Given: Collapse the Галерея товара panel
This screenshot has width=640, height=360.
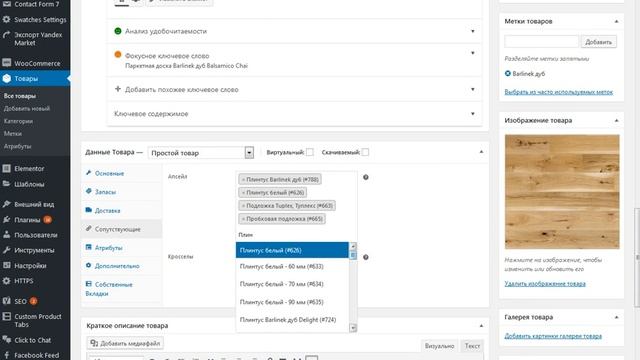Looking at the screenshot, I should point(616,317).
